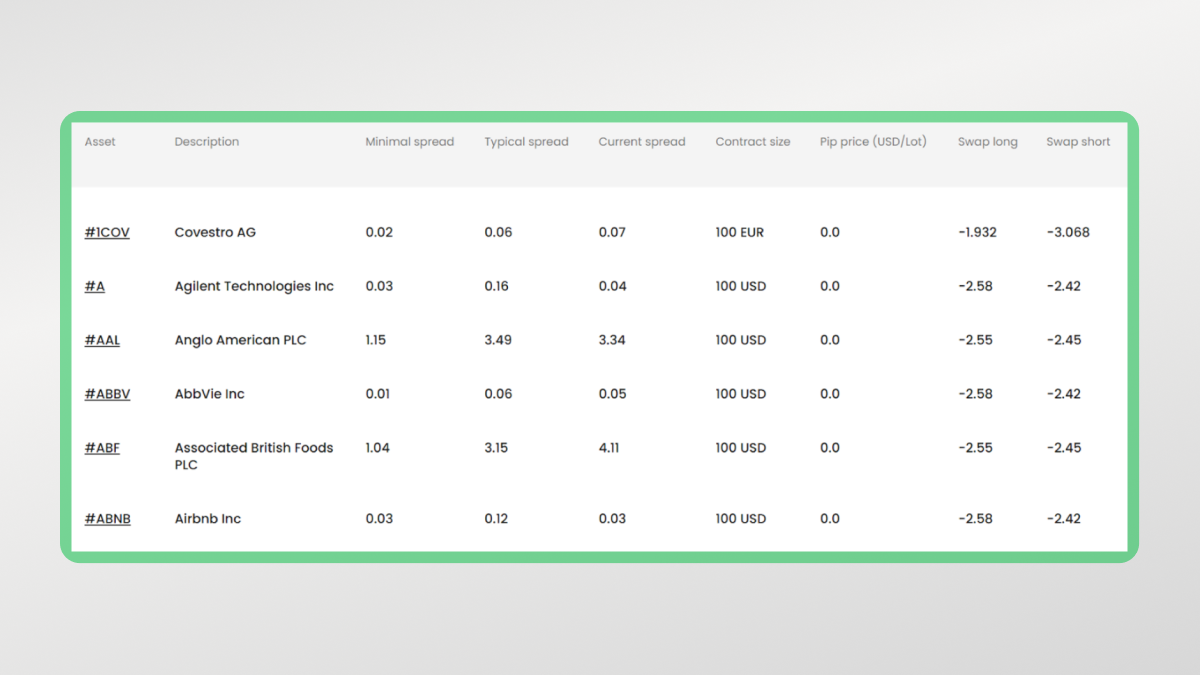Click Anglo American's minimal spread 1.15
Screen dimensions: 1200x675
[x=376, y=340]
